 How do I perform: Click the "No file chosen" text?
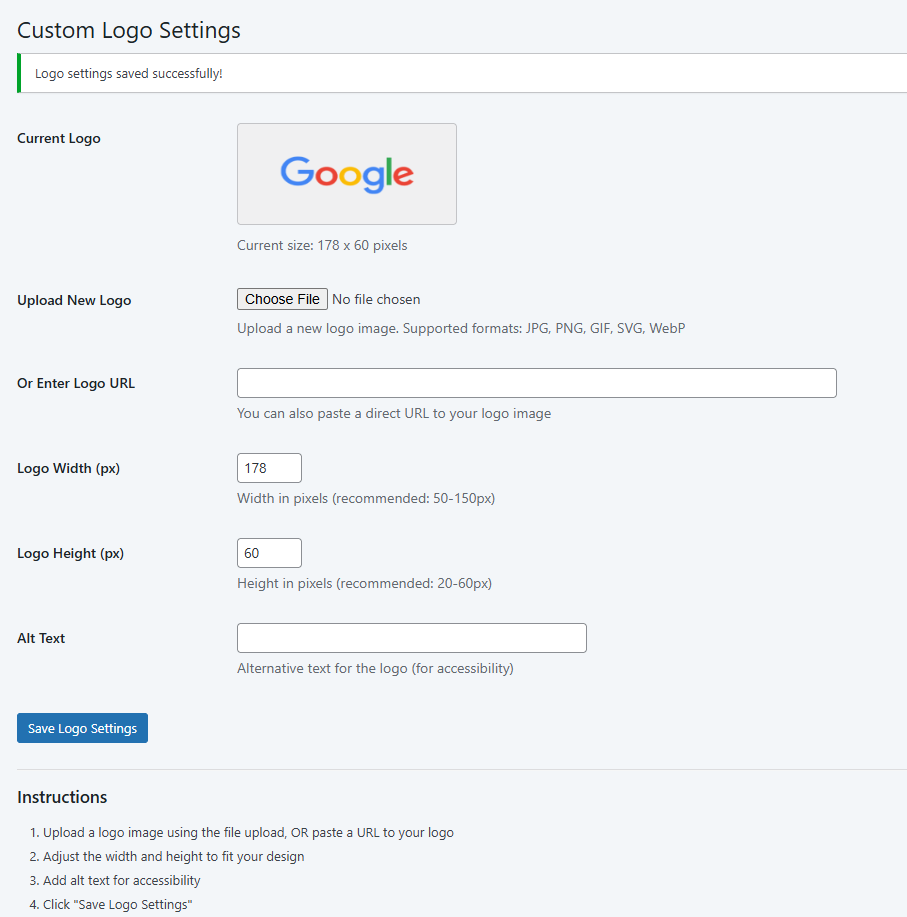point(376,299)
